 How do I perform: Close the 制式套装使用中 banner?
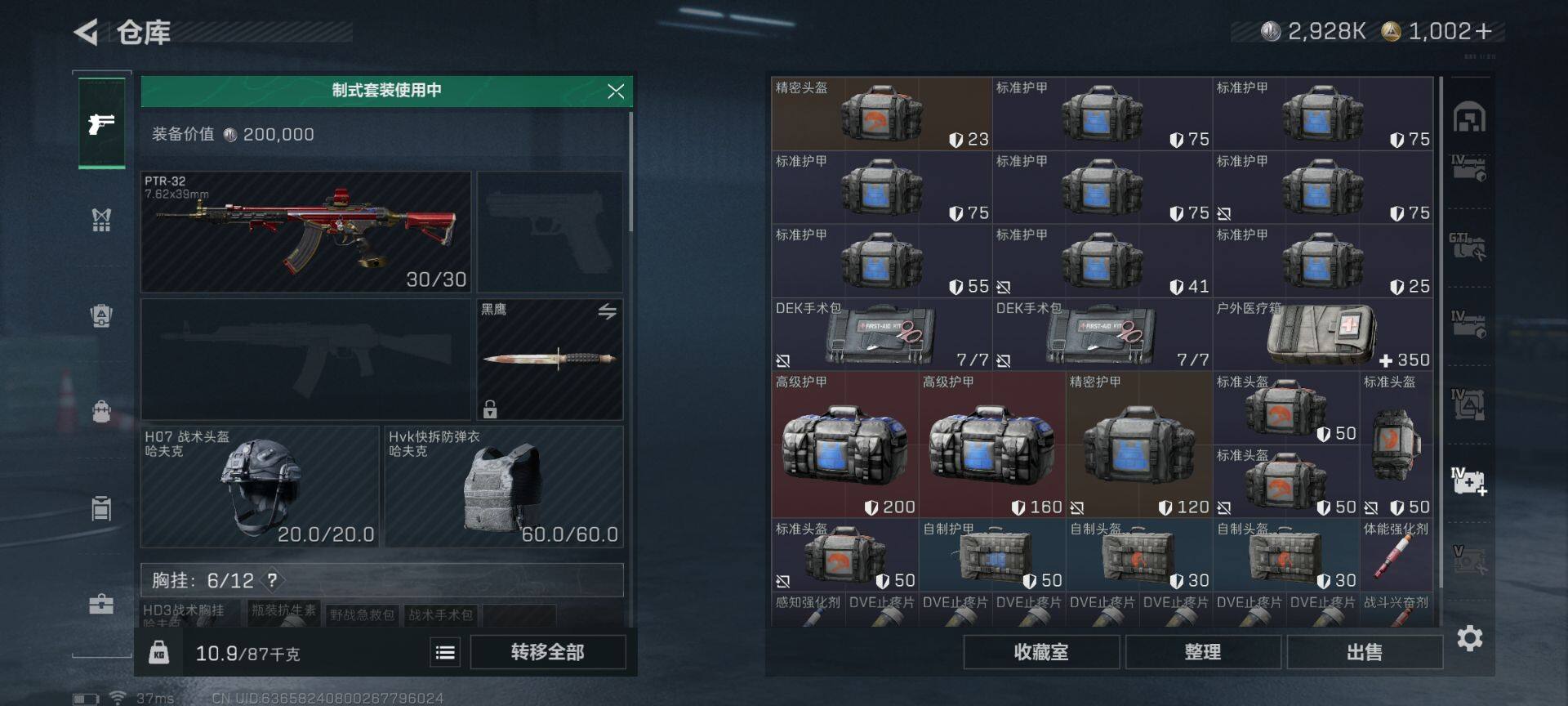click(616, 92)
